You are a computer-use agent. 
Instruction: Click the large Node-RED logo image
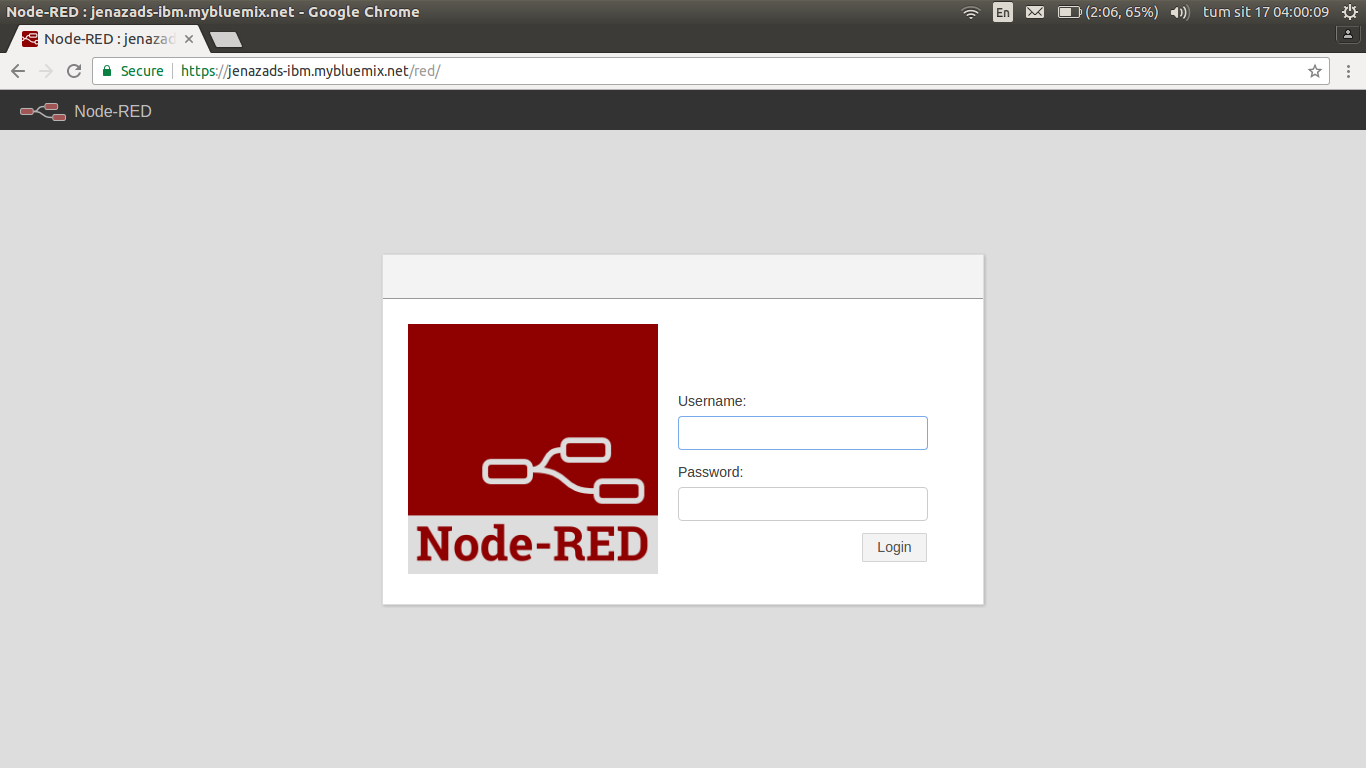533,449
